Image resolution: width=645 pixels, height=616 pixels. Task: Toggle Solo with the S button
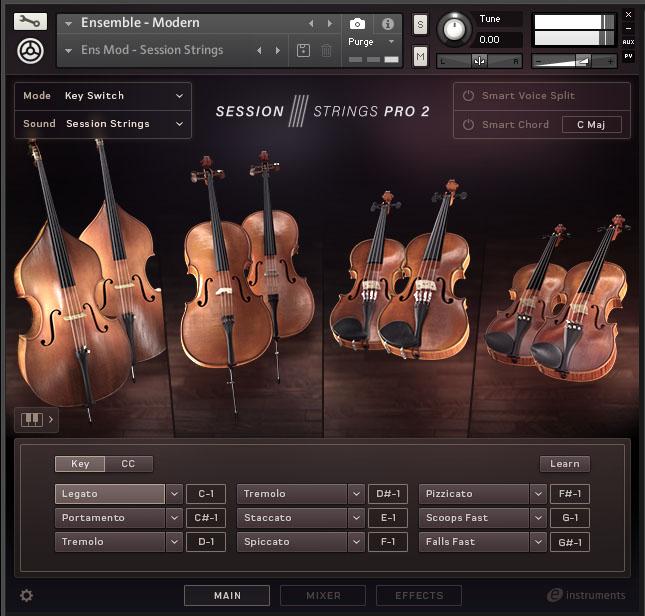420,25
